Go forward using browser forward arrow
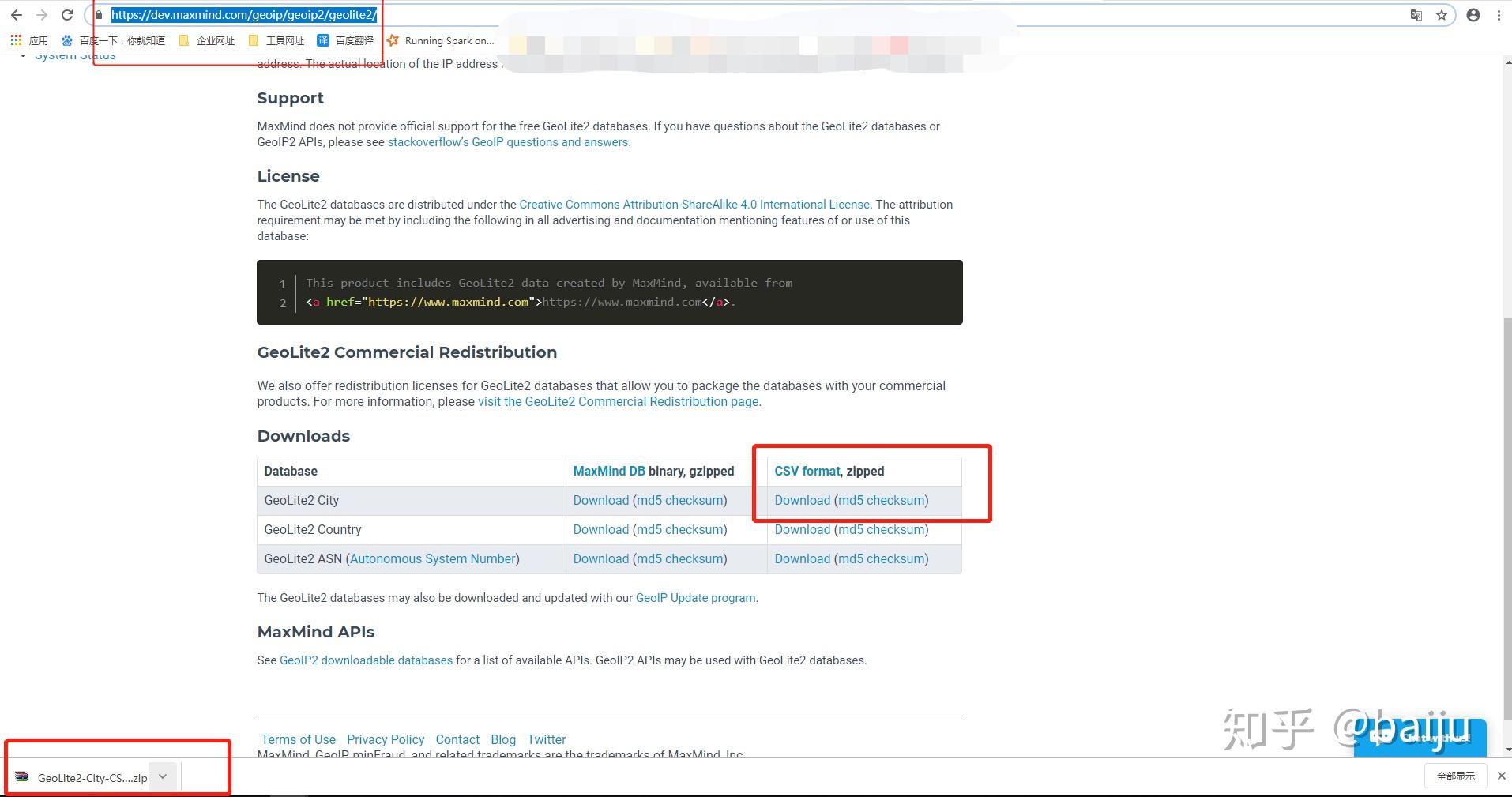The height and width of the screenshot is (797, 1512). pyautogui.click(x=42, y=15)
